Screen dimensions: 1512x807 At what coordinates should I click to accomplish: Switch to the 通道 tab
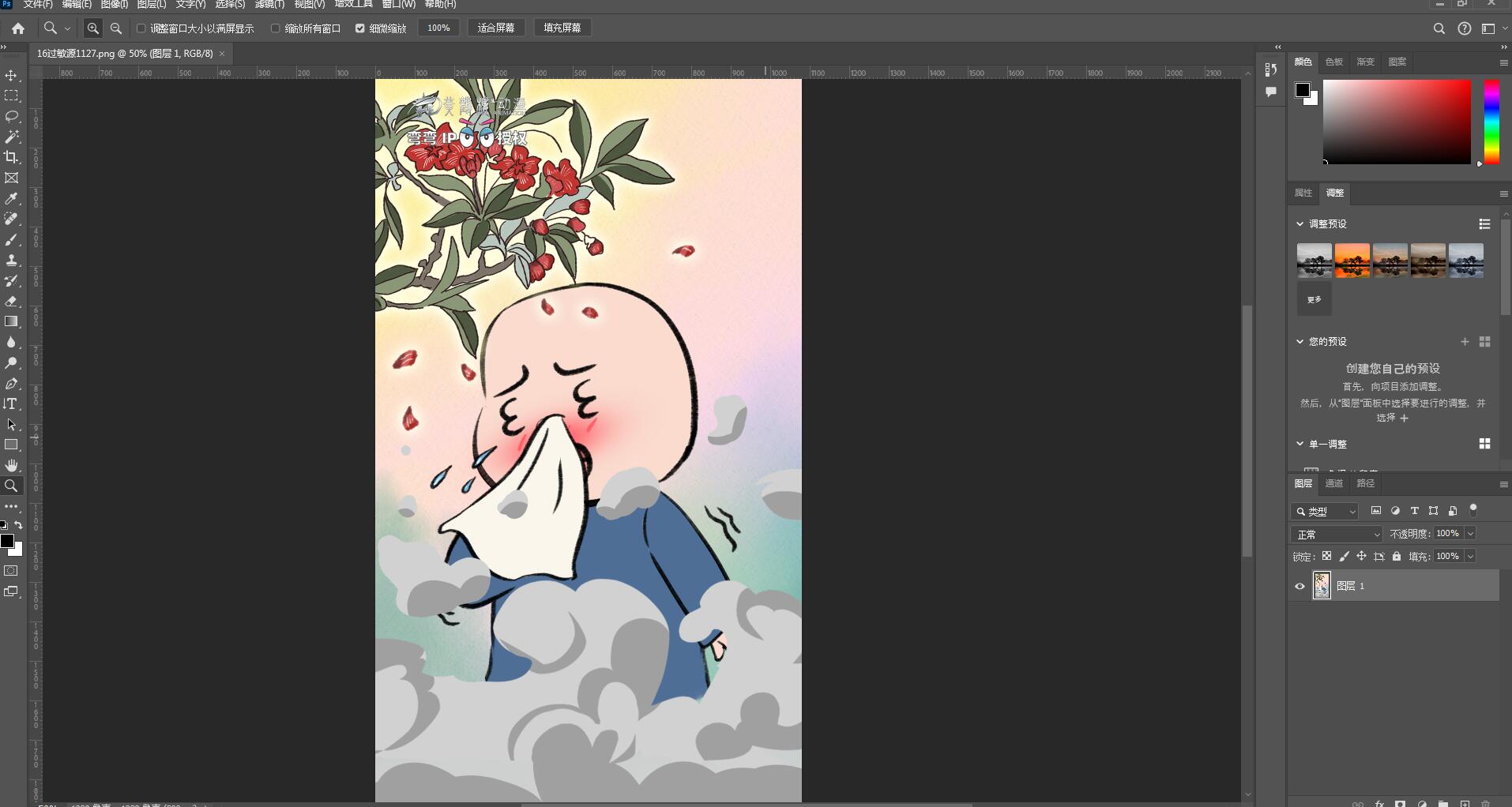click(x=1334, y=483)
